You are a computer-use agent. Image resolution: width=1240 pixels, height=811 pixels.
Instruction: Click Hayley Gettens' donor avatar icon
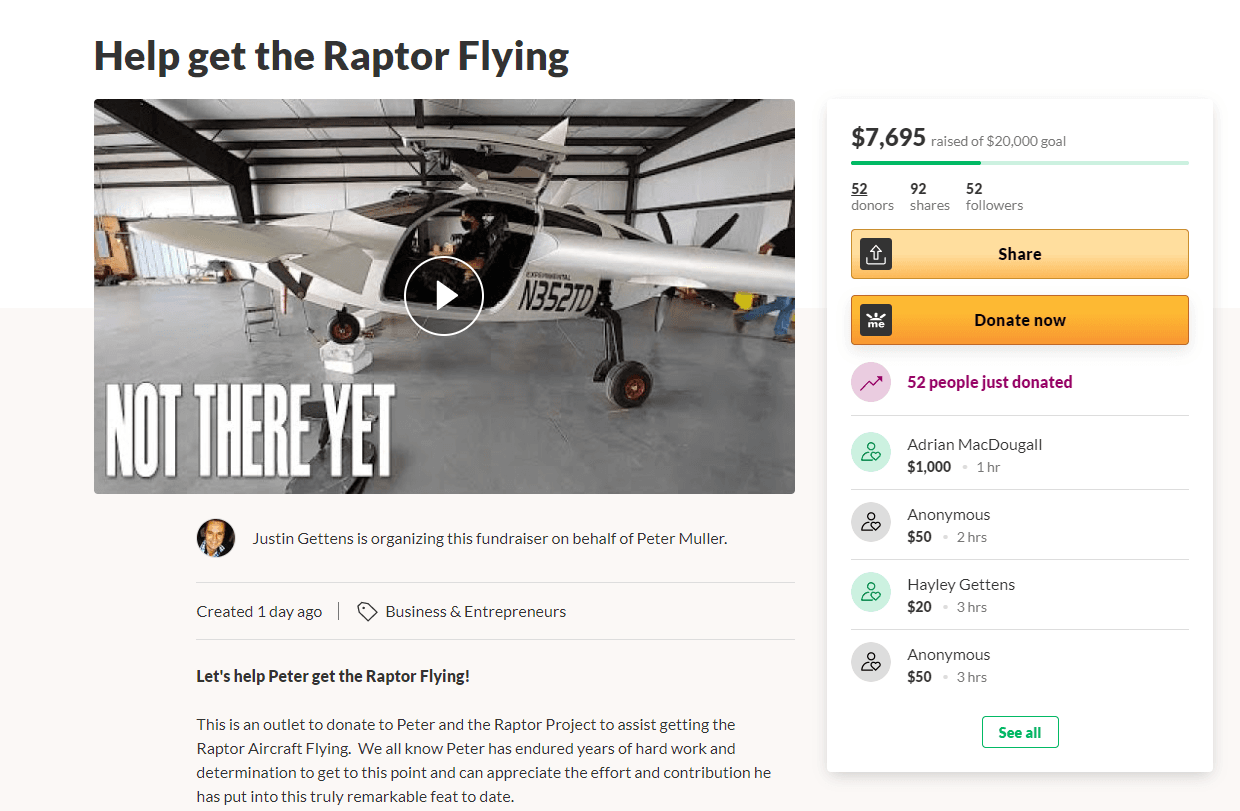tap(871, 592)
